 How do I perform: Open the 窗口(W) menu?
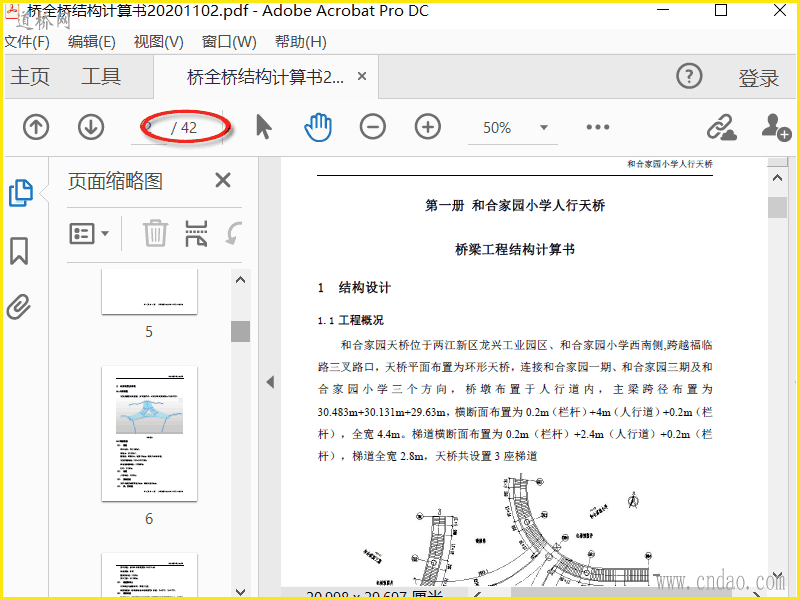pos(229,41)
